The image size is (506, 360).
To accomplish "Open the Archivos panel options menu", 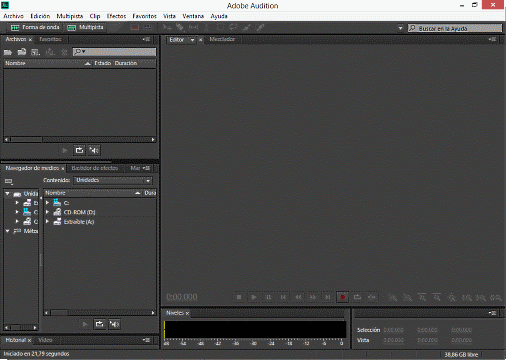I will [x=146, y=39].
